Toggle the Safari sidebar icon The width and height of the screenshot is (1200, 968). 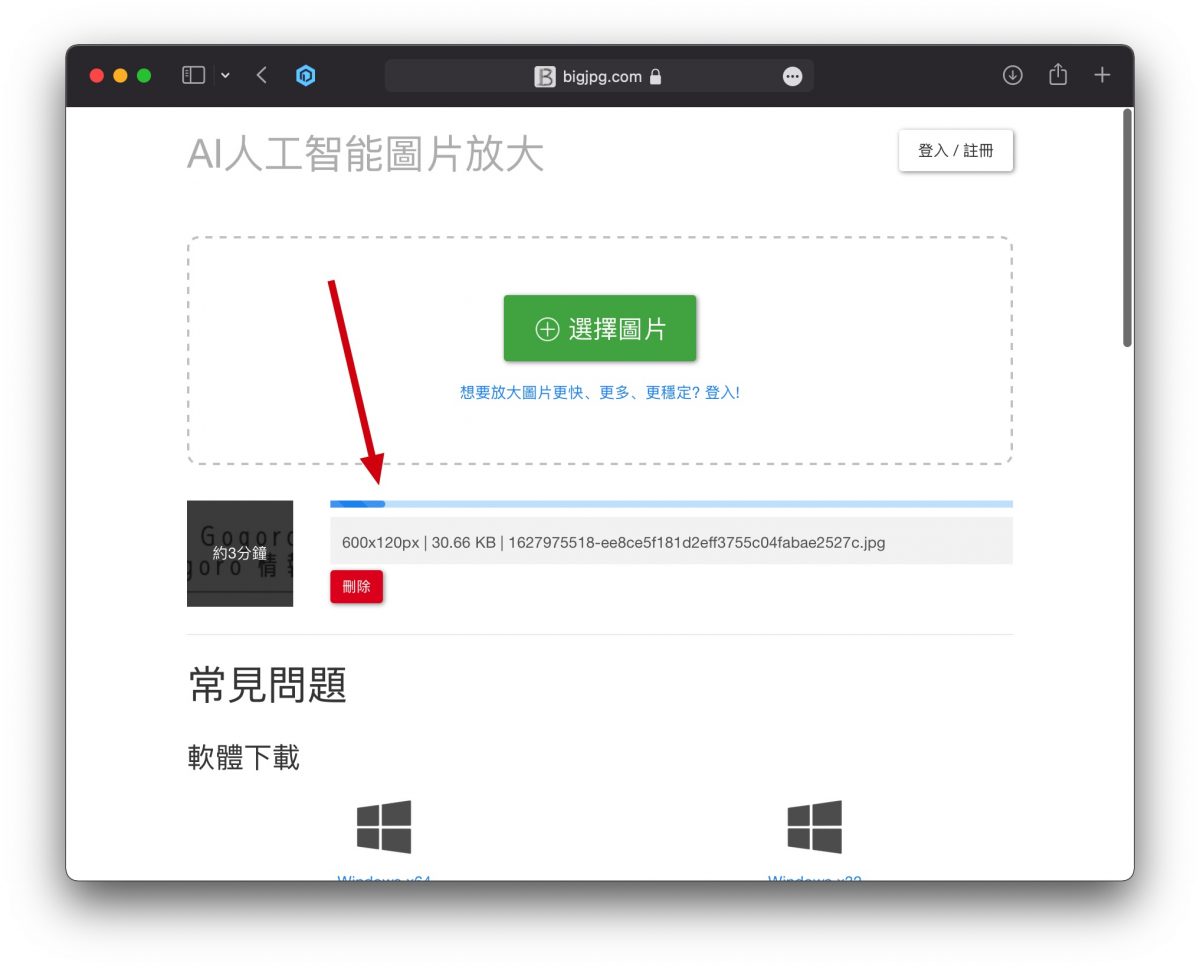[x=193, y=75]
